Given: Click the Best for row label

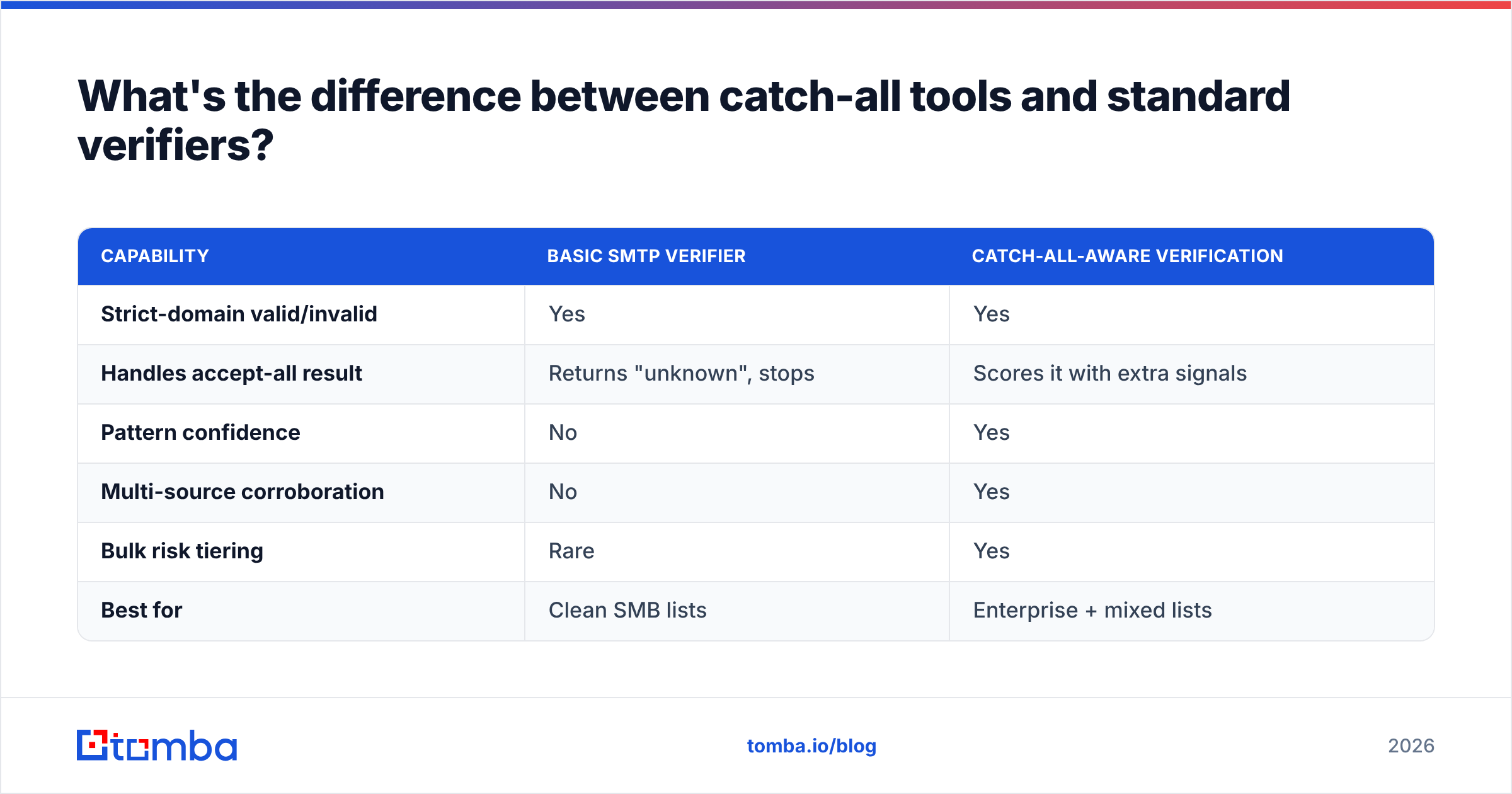Looking at the screenshot, I should pos(142,610).
